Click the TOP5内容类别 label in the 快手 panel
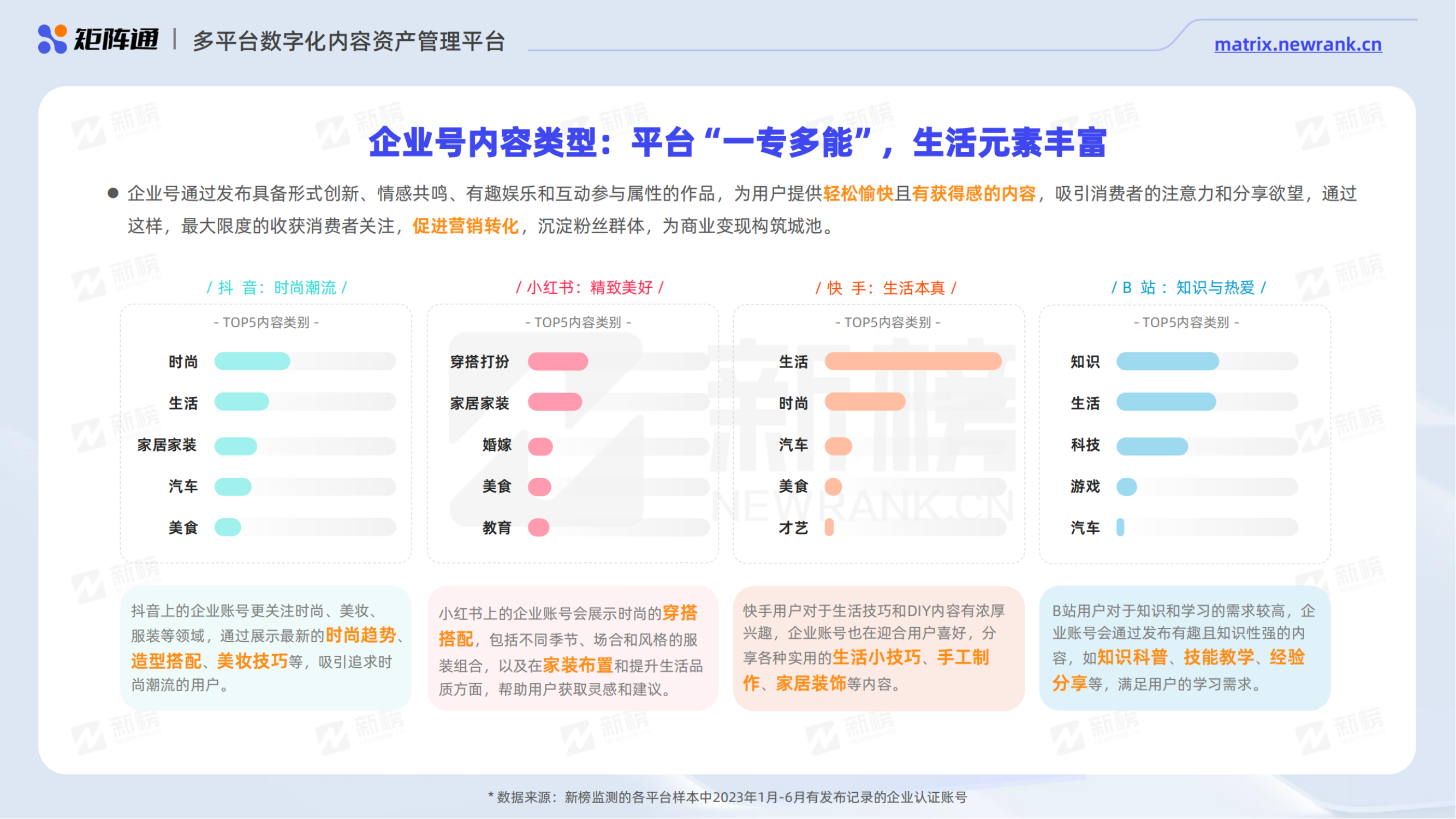Screen dimensions: 1456x819 coord(887,322)
